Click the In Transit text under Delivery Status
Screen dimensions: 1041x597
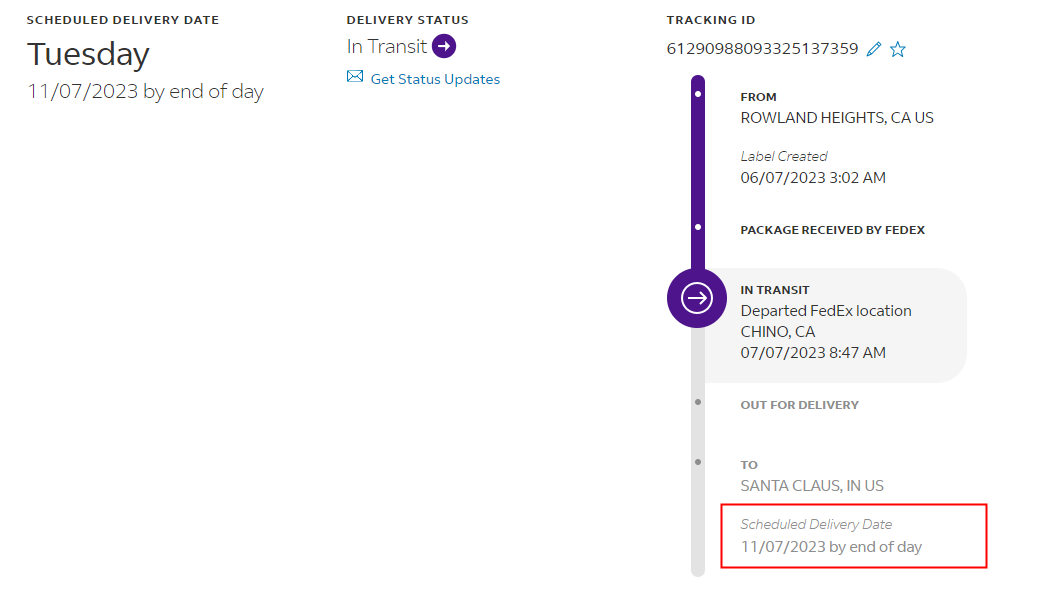387,46
